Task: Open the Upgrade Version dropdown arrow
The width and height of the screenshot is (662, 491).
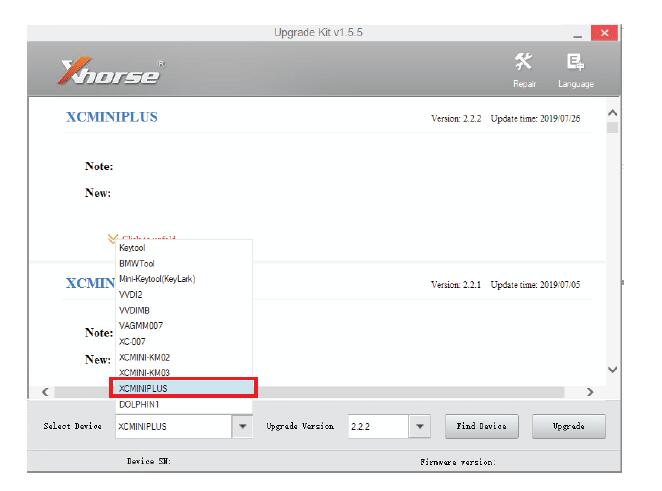Action: 420,426
